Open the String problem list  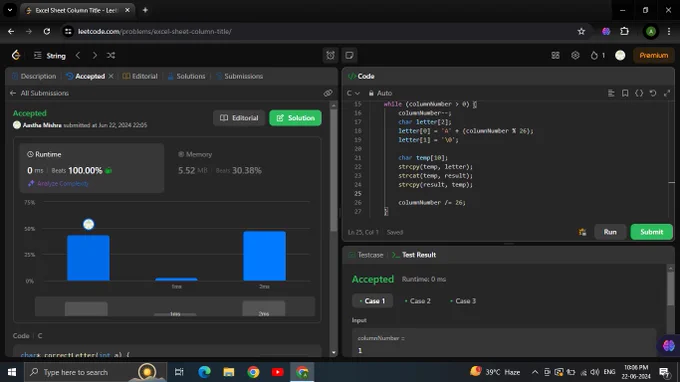[x=50, y=56]
